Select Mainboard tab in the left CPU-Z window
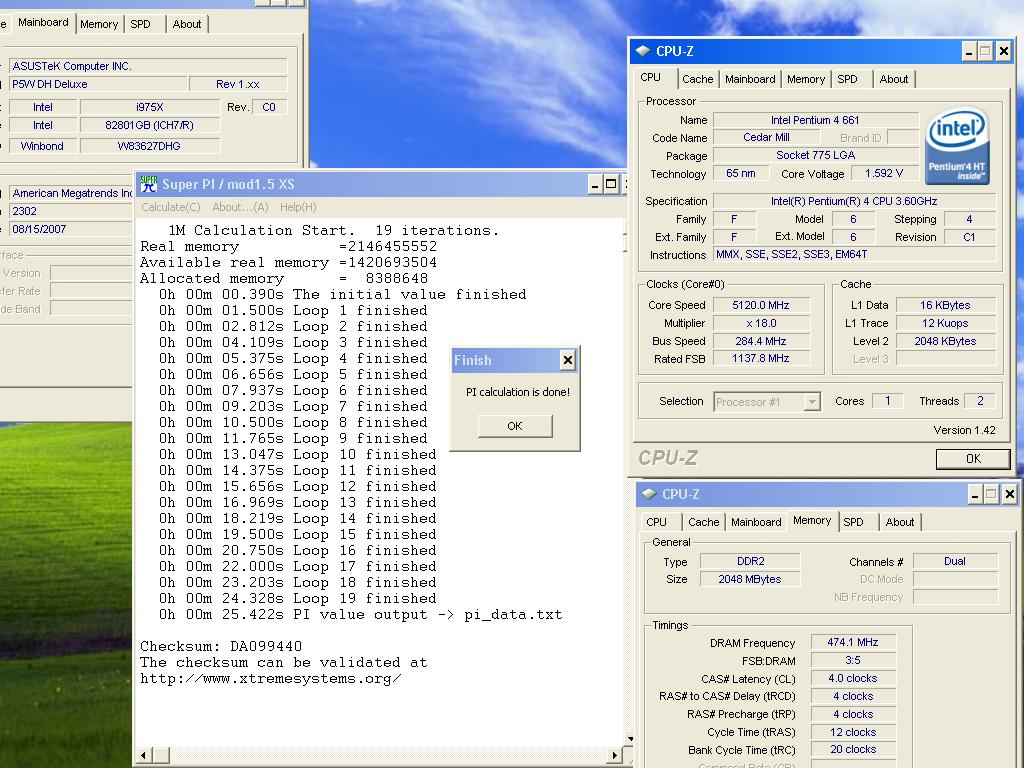The height and width of the screenshot is (768, 1024). point(43,22)
